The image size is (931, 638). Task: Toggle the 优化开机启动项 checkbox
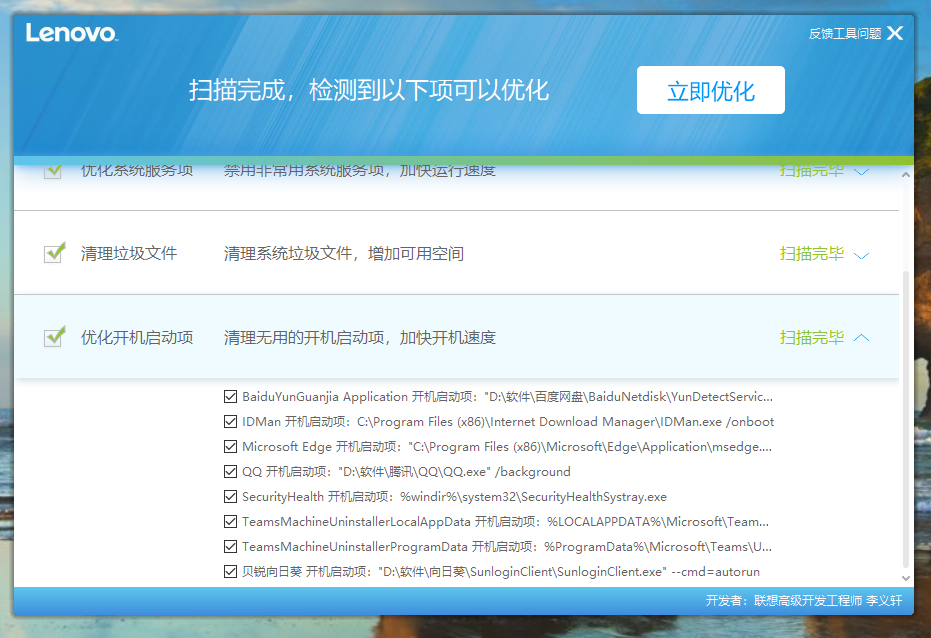(x=54, y=337)
